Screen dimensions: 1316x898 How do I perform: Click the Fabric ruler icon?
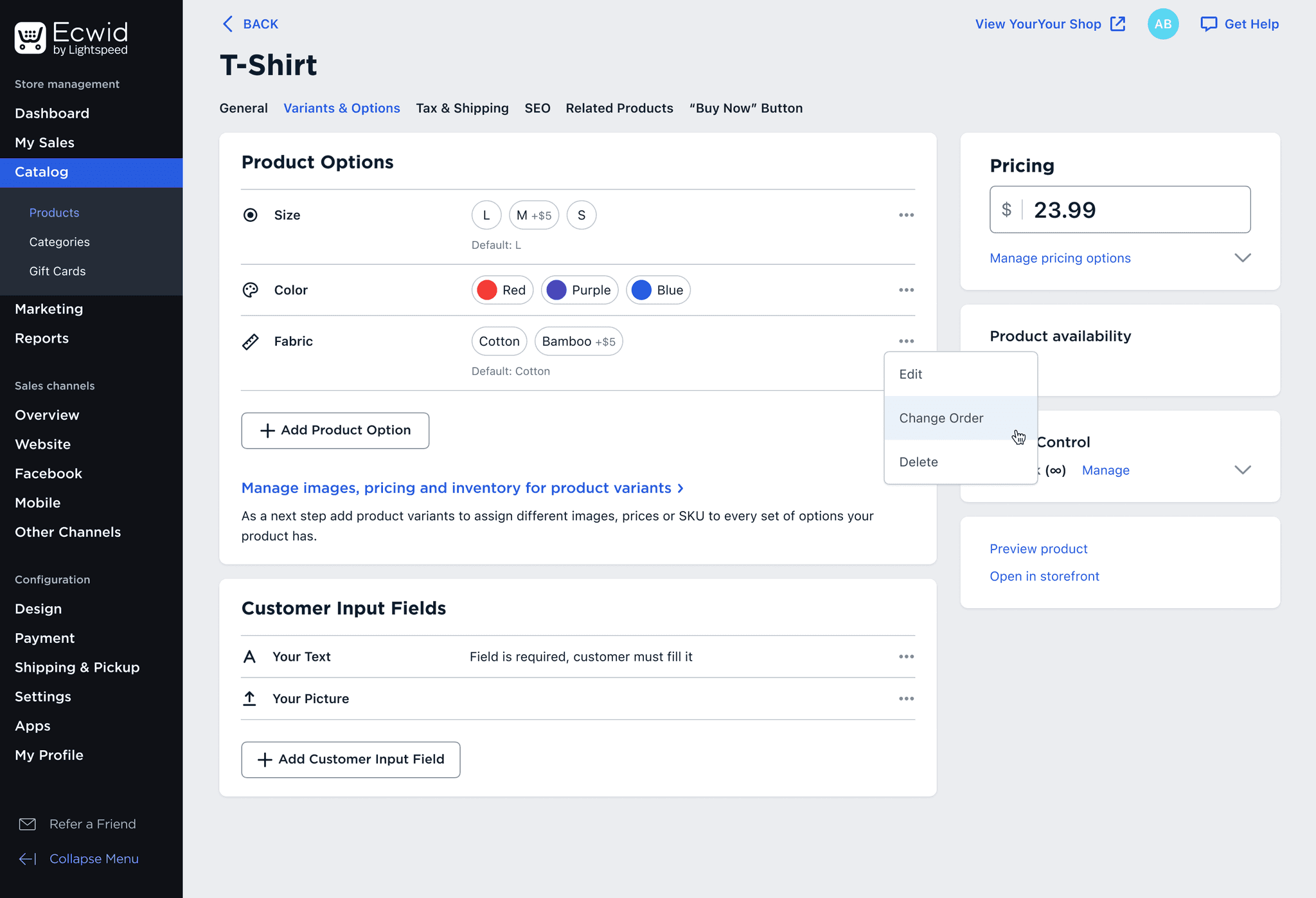(x=251, y=341)
